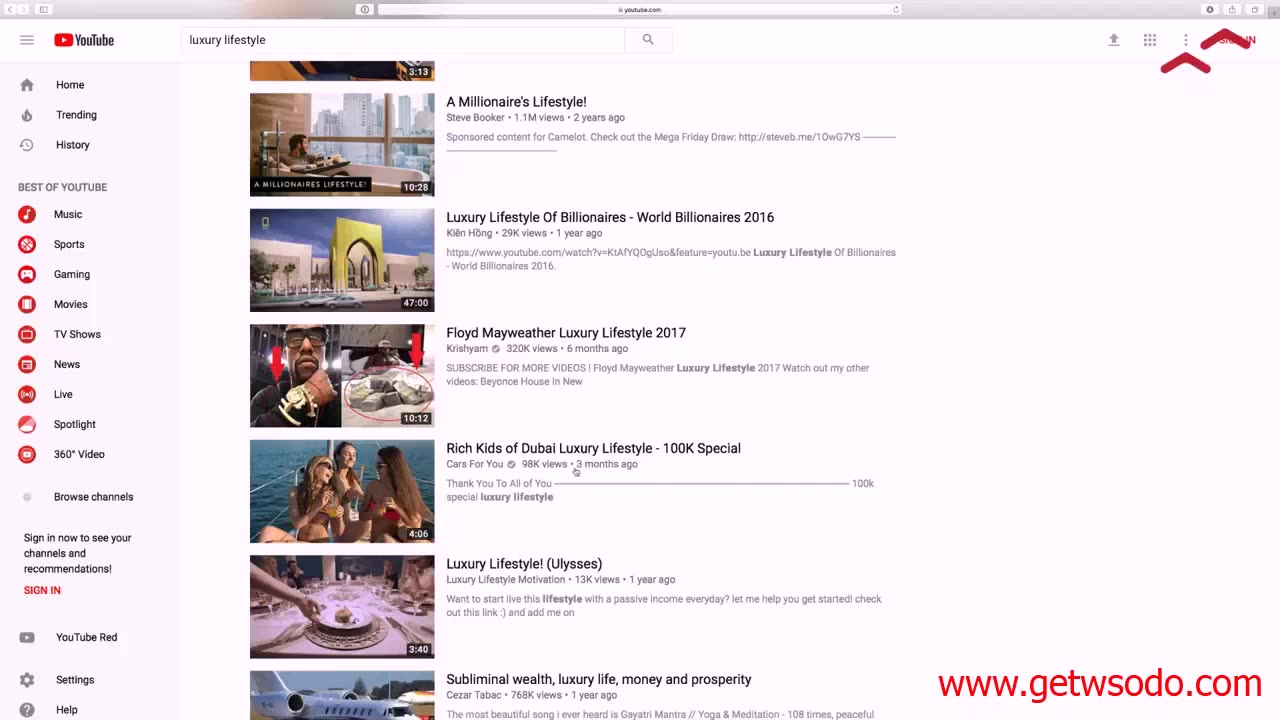Open the Cezar Tabac channel link
Image resolution: width=1280 pixels, height=720 pixels.
tap(473, 695)
